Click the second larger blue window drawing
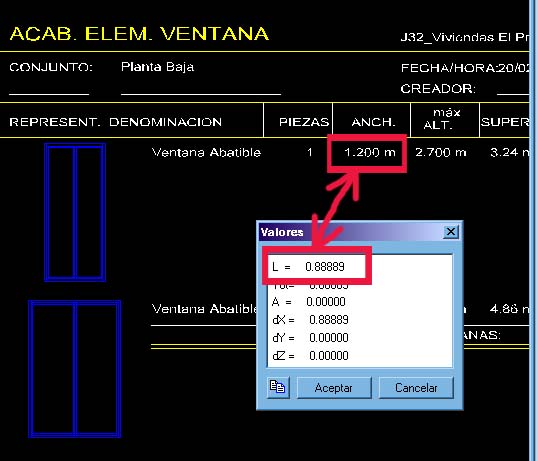 coord(75,369)
